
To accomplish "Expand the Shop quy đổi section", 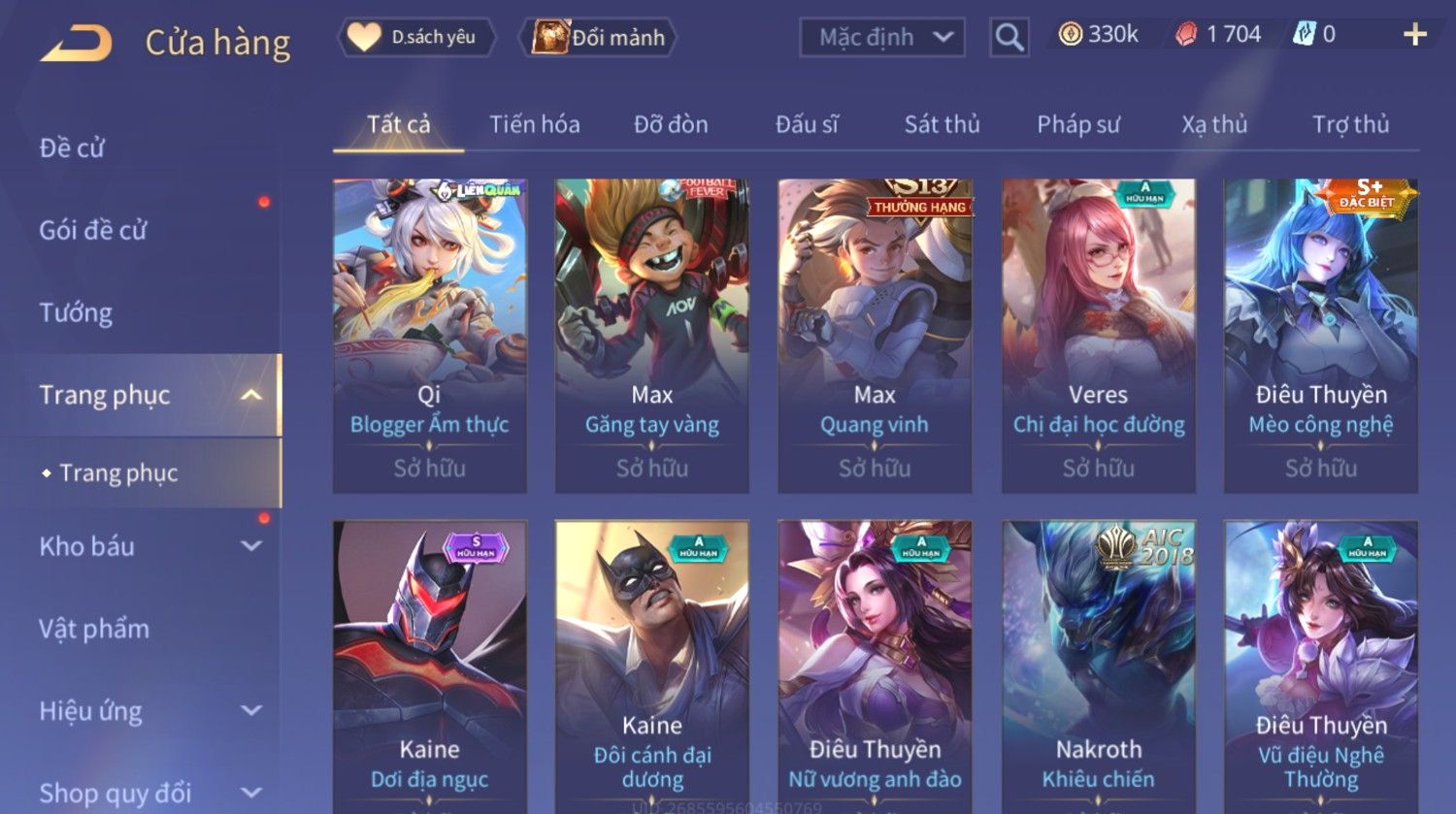I will [251, 793].
